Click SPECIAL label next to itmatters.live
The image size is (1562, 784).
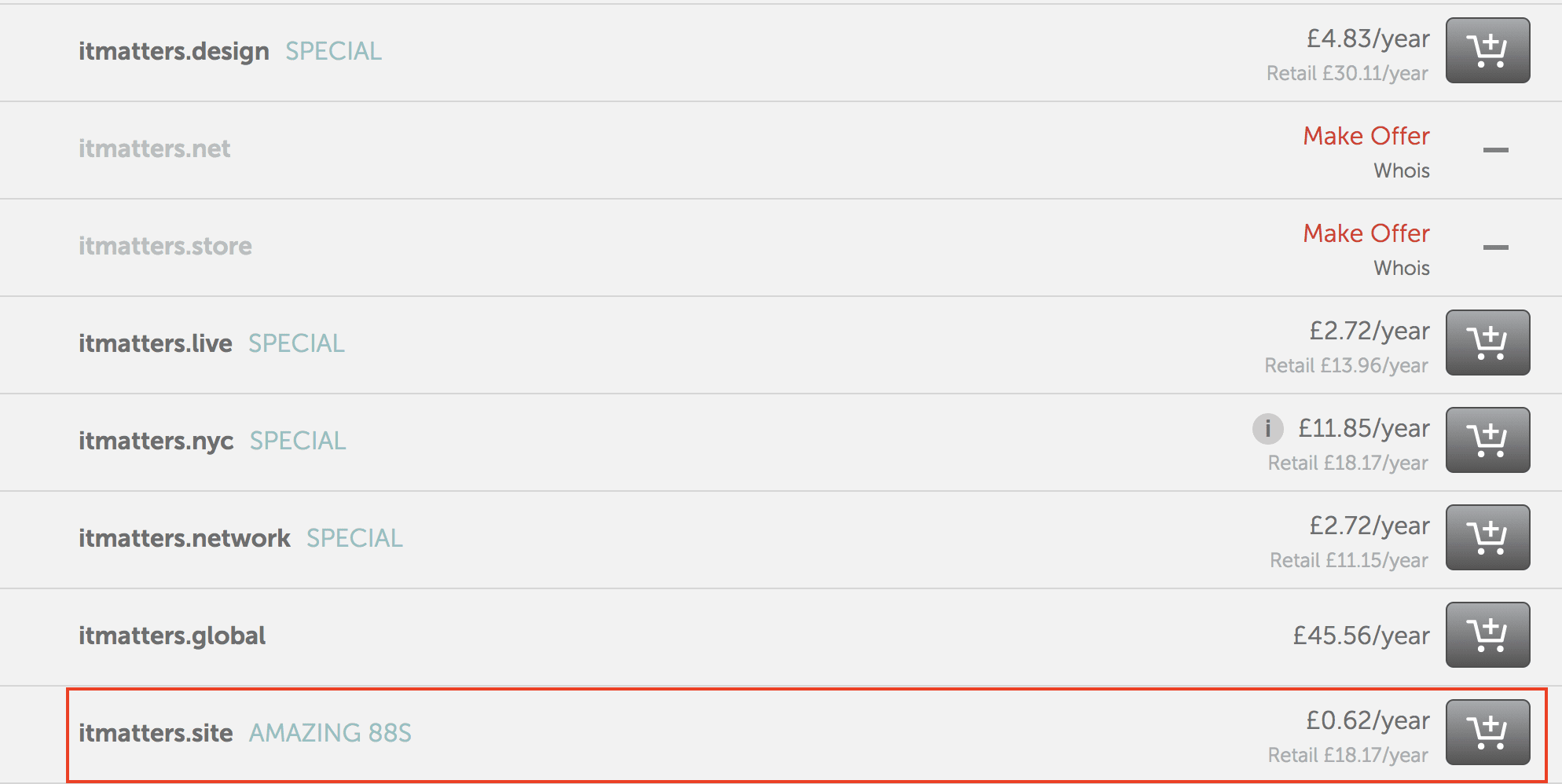pyautogui.click(x=296, y=343)
